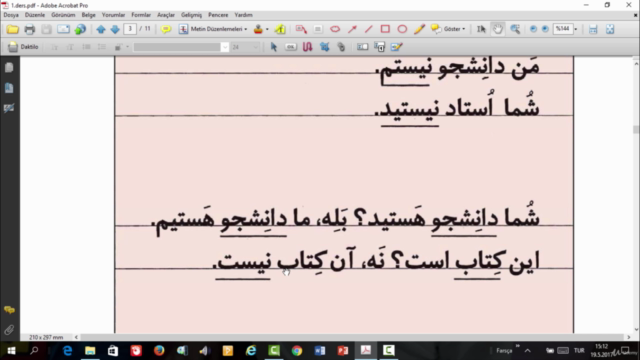Image resolution: width=640 pixels, height=360 pixels.
Task: Click the edit form pencil icon
Action: [396, 47]
